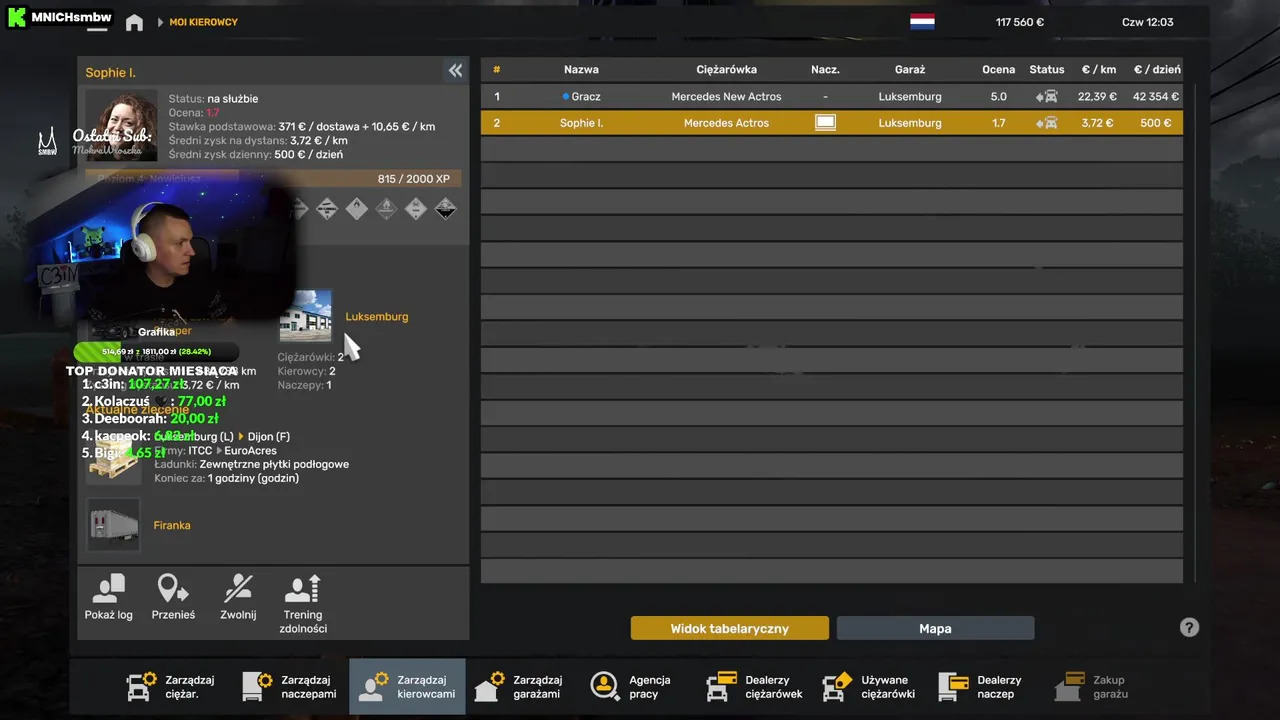Click the Luksemburg garage thumbnail
Viewport: 1280px width, 720px height.
pyautogui.click(x=305, y=316)
